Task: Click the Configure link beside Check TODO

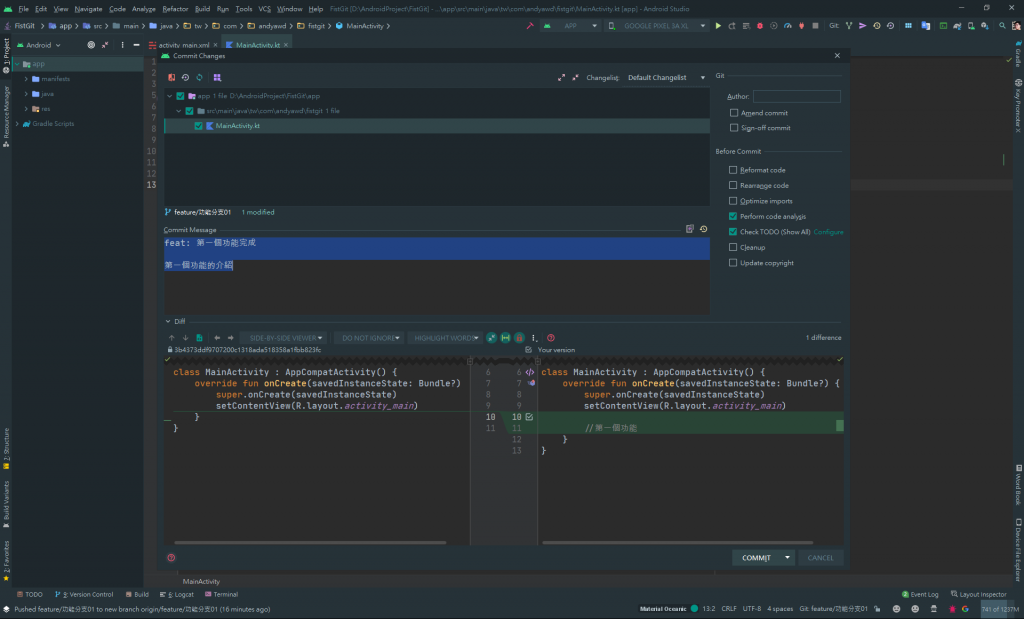Action: tap(828, 232)
